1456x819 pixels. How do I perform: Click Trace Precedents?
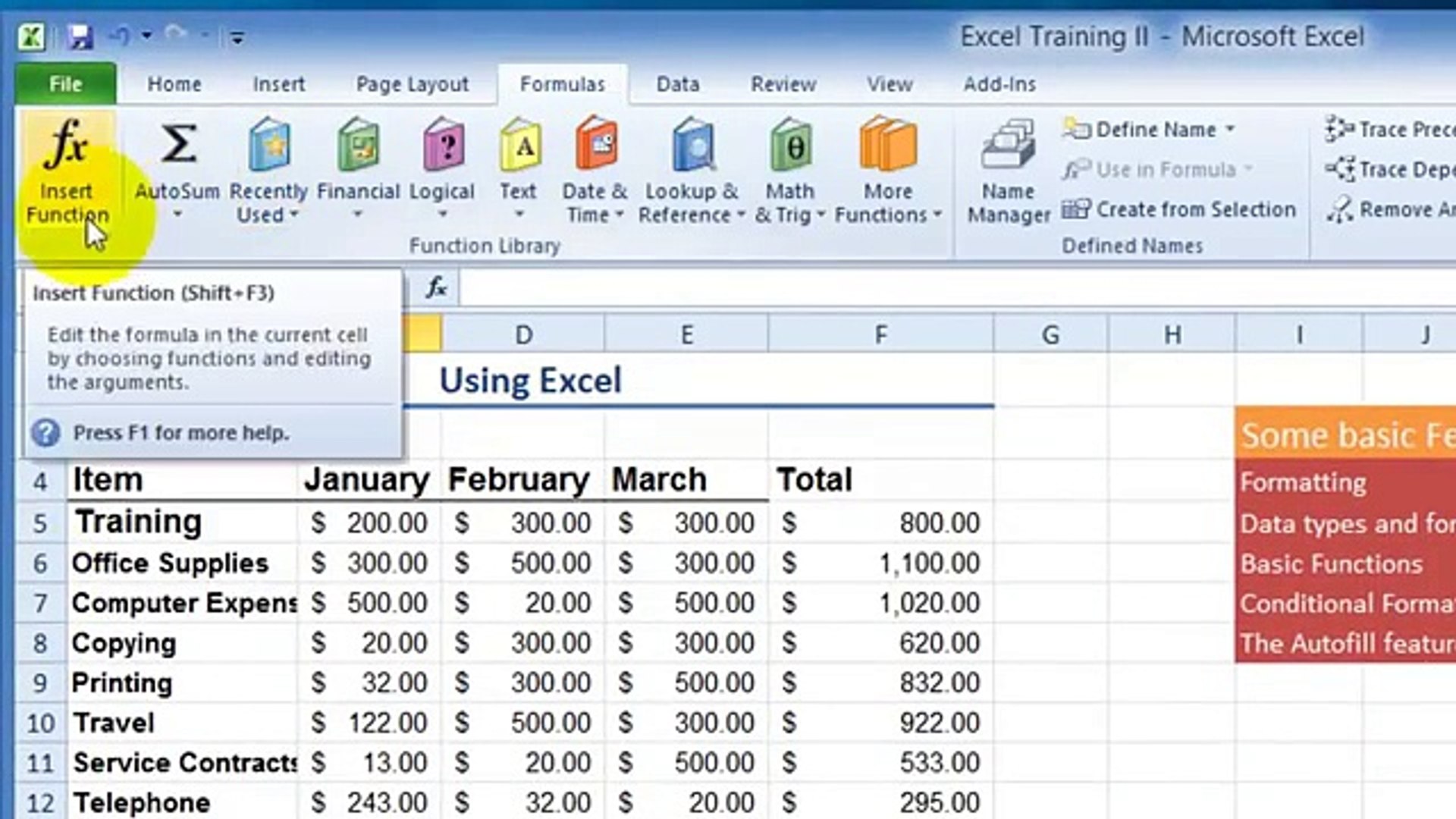tap(1395, 129)
